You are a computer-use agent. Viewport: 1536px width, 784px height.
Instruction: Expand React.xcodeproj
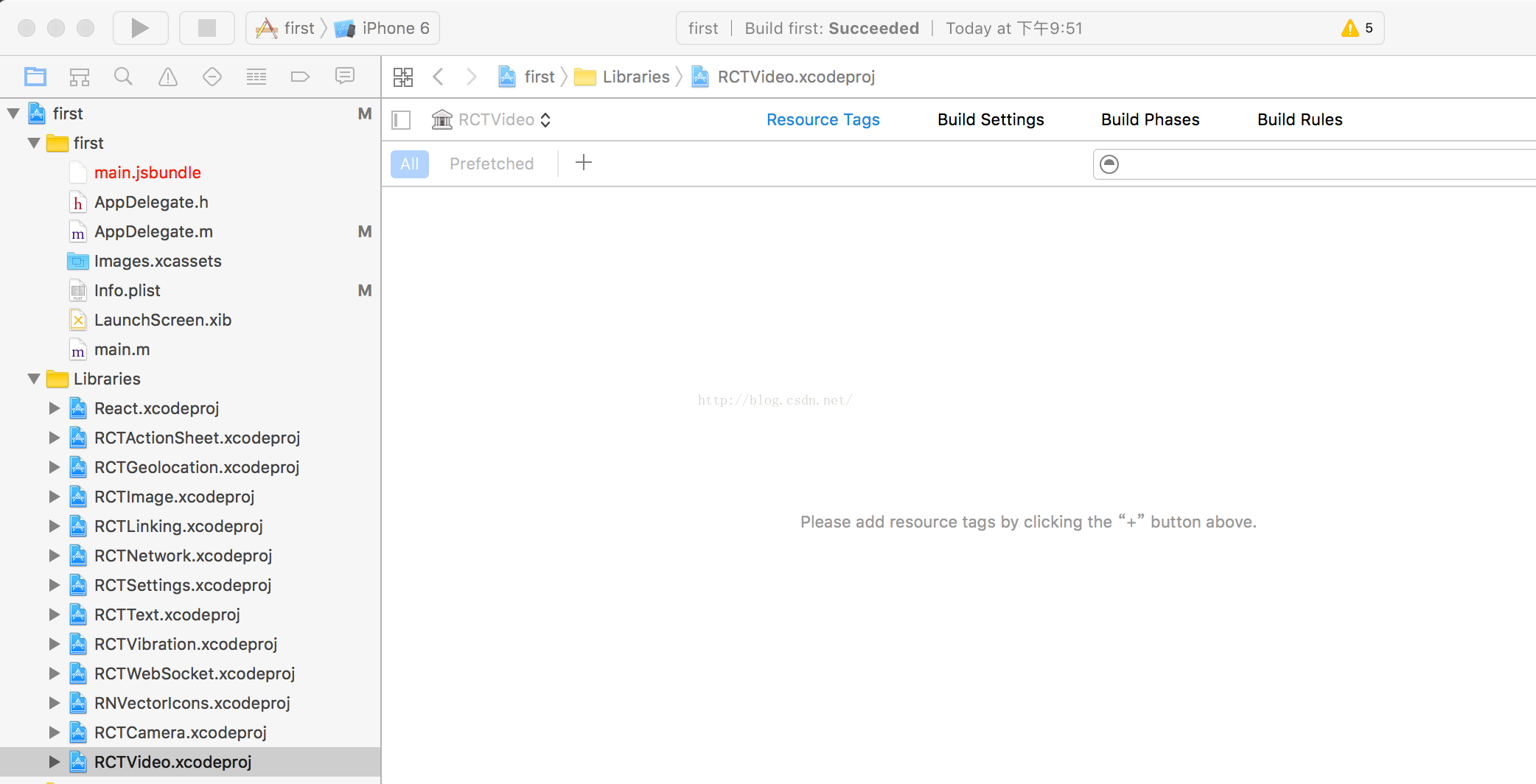(x=55, y=408)
